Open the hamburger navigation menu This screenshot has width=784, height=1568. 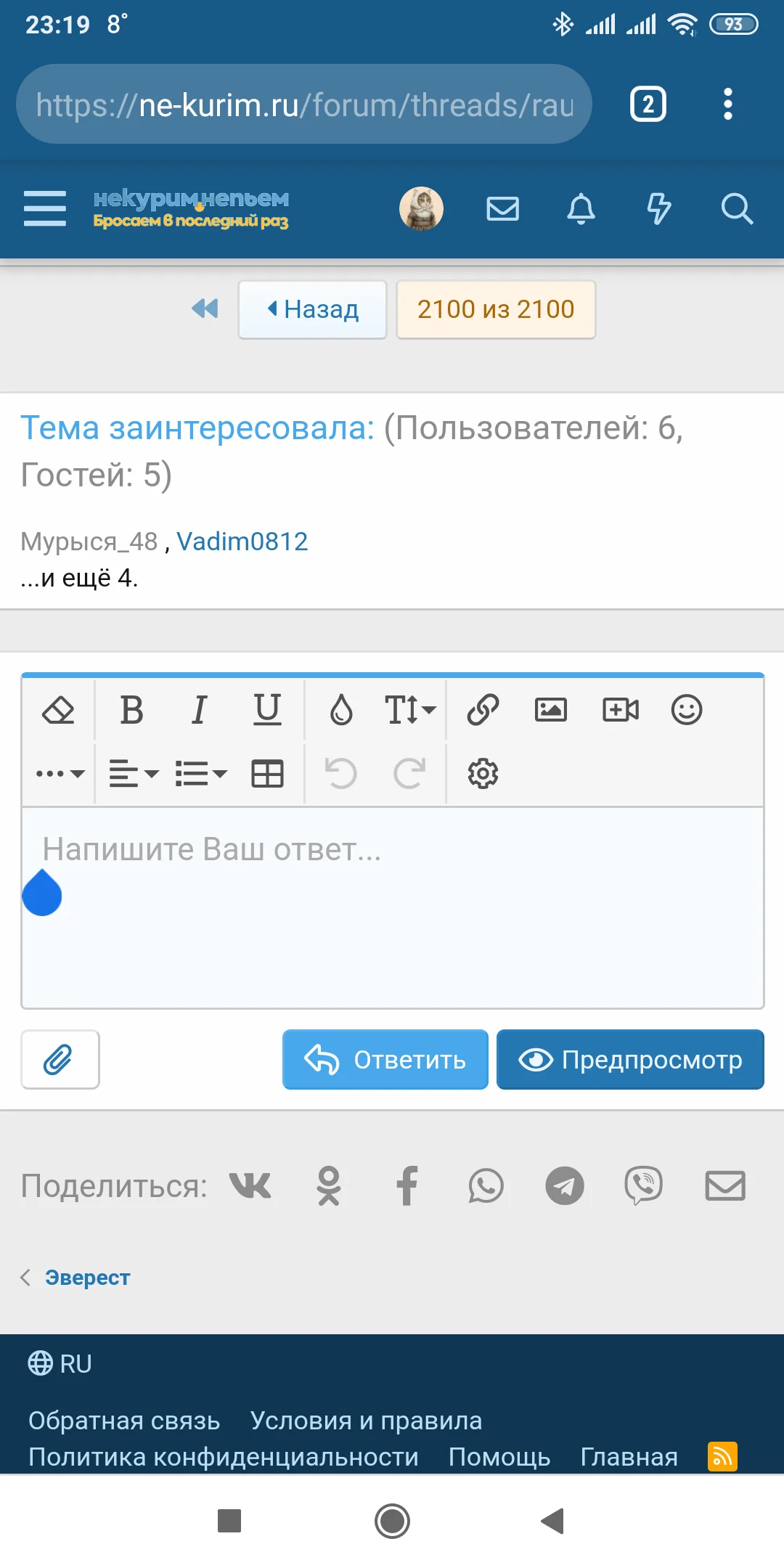tap(45, 208)
